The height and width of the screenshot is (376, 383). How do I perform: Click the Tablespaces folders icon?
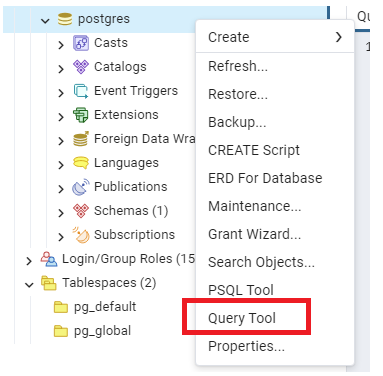coord(49,283)
